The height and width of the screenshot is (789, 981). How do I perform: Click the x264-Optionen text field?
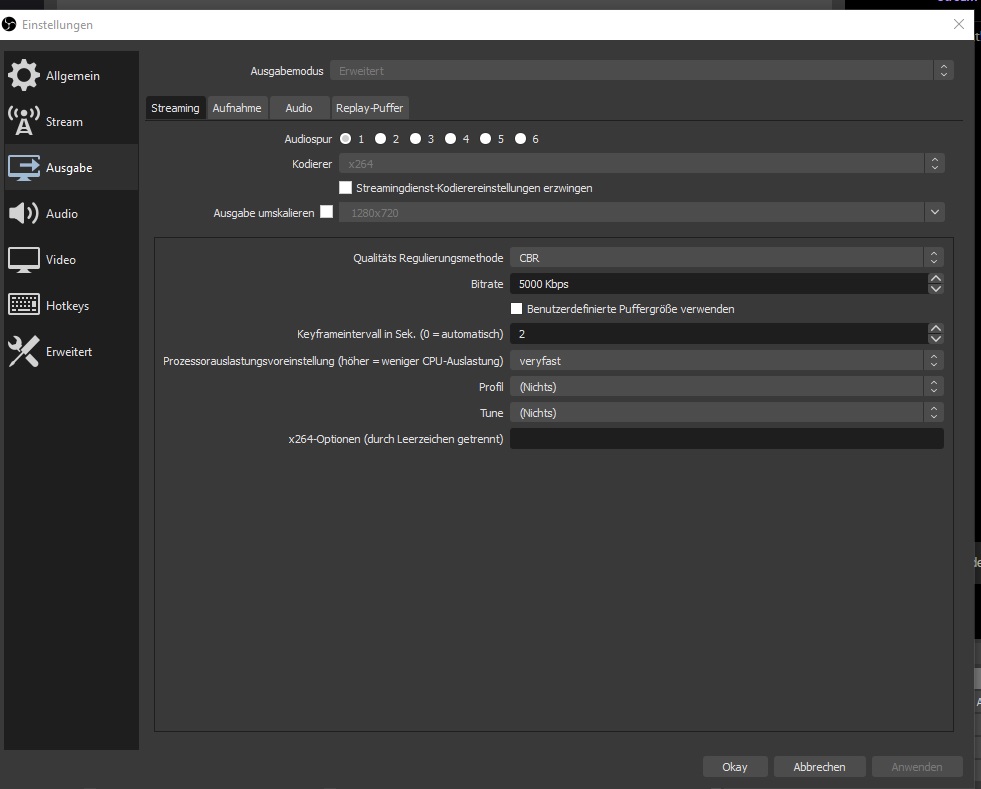[x=726, y=439]
